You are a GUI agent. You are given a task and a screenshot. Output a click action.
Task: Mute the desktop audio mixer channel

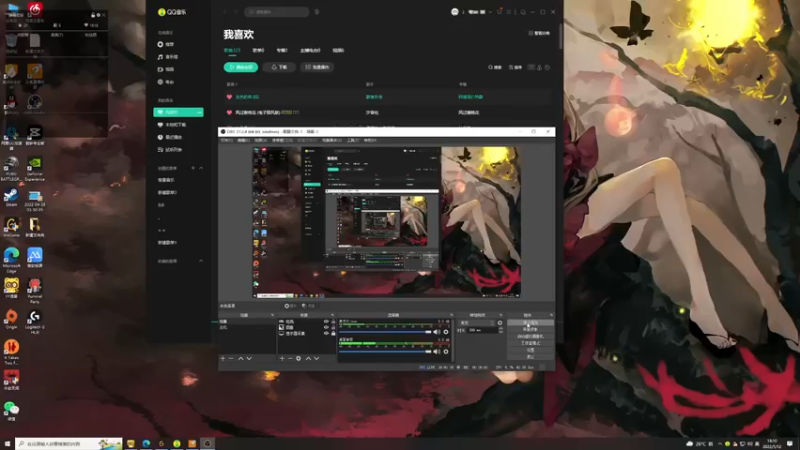click(x=437, y=352)
